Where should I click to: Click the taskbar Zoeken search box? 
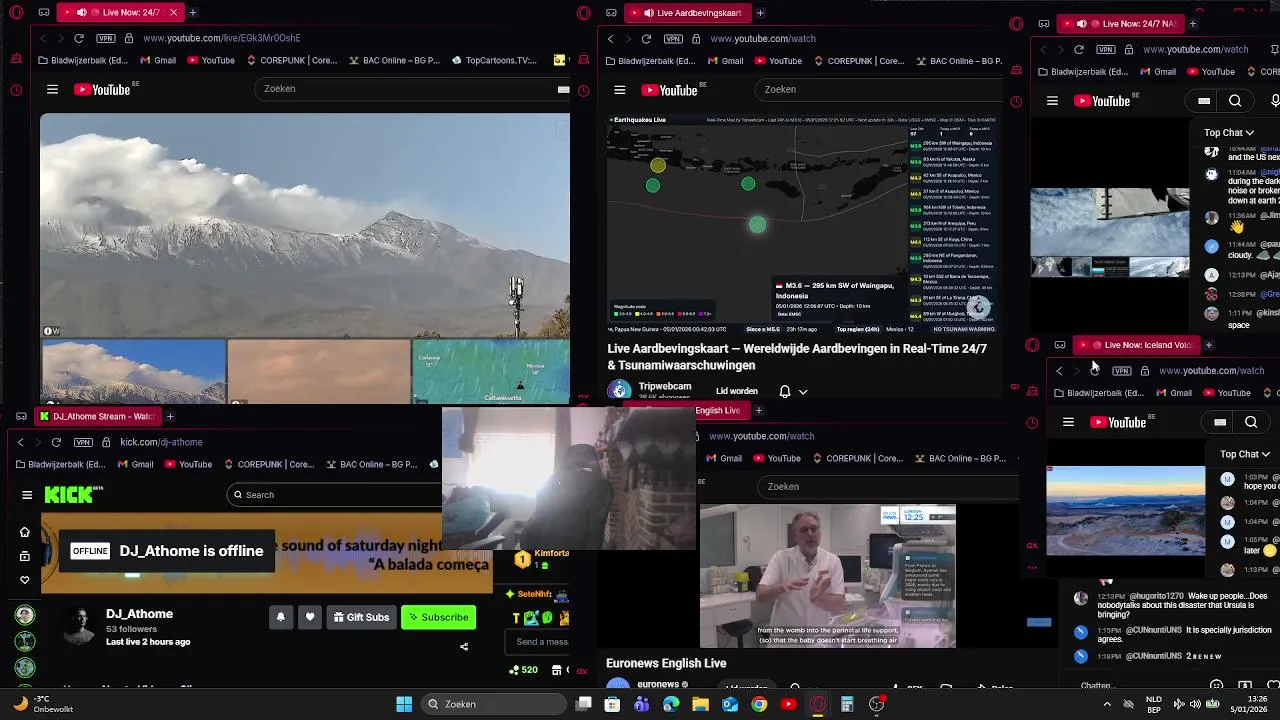(x=493, y=704)
